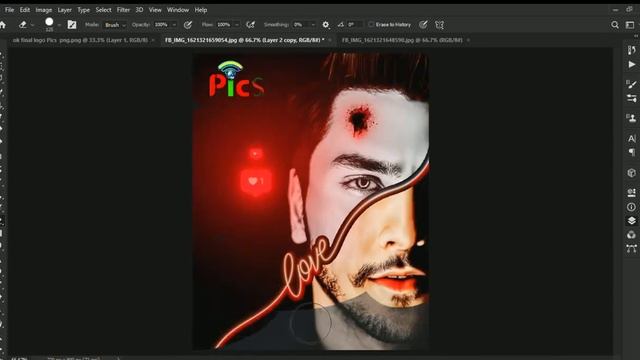The image size is (640, 360).
Task: Close the FB_IMG_1621321659054.jpg tab
Action: [330, 40]
